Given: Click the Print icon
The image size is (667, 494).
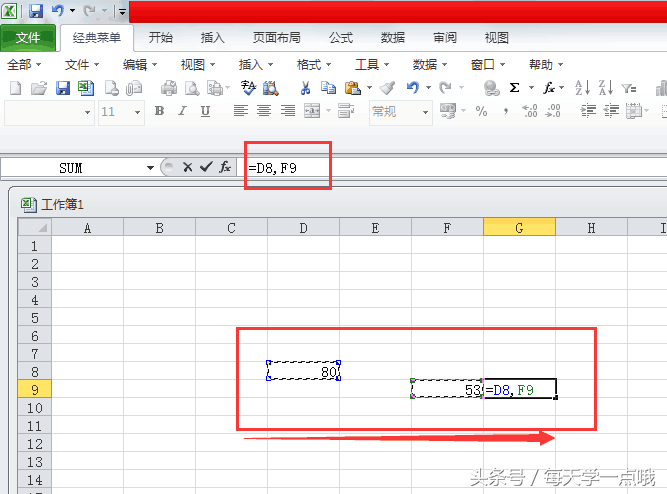Looking at the screenshot, I should [169, 88].
